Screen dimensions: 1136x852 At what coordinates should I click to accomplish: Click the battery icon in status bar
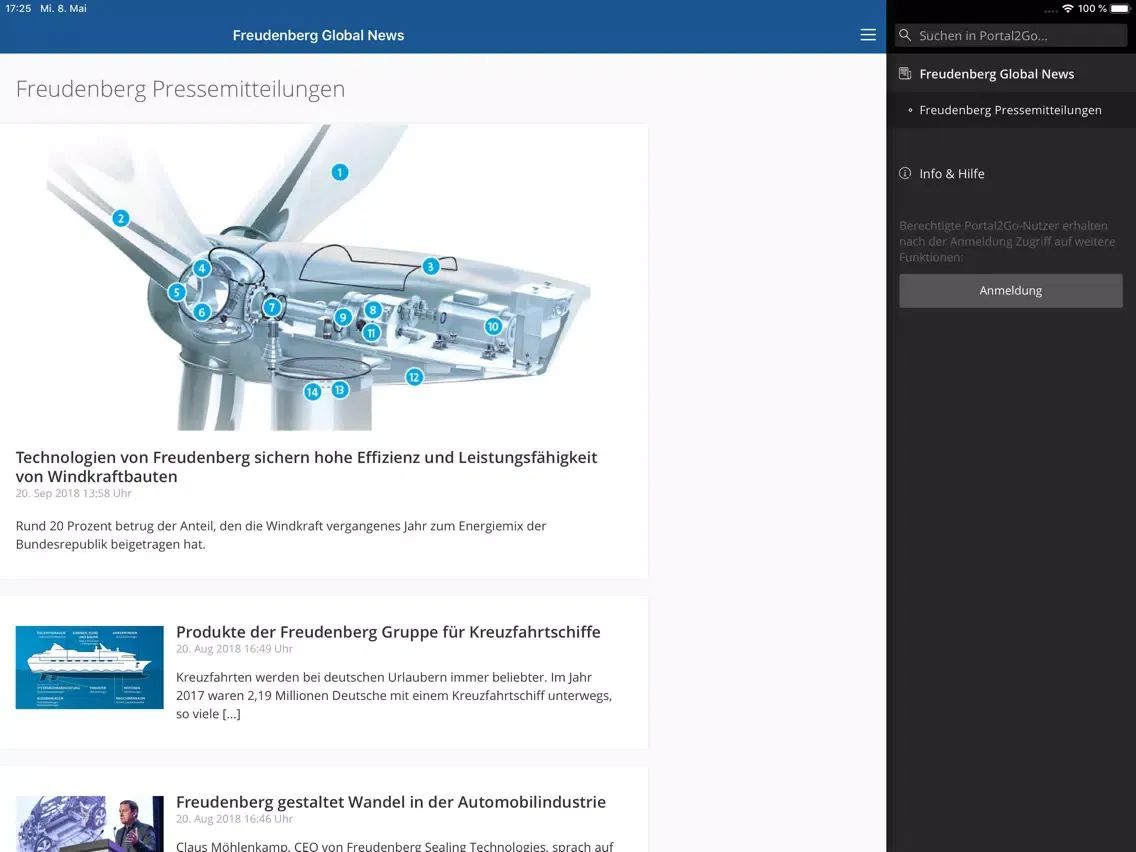(1119, 9)
